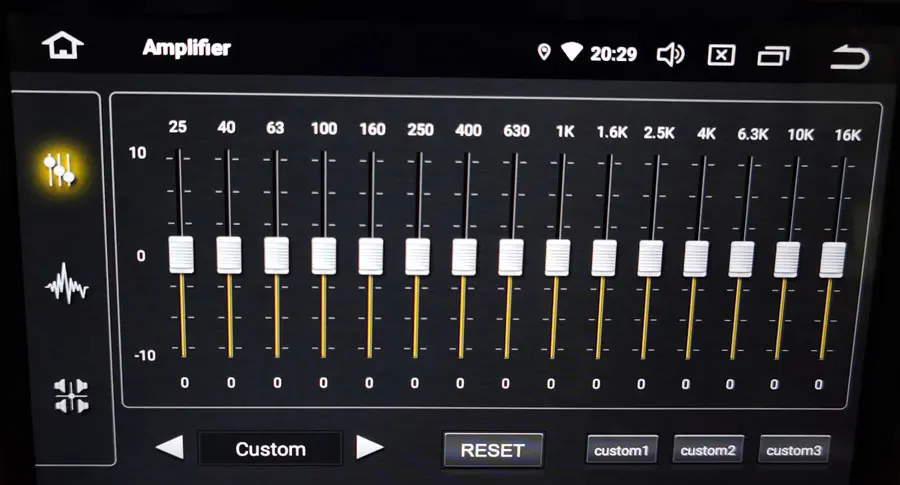
Task: Click the 25 Hz slider handle
Action: tap(181, 255)
